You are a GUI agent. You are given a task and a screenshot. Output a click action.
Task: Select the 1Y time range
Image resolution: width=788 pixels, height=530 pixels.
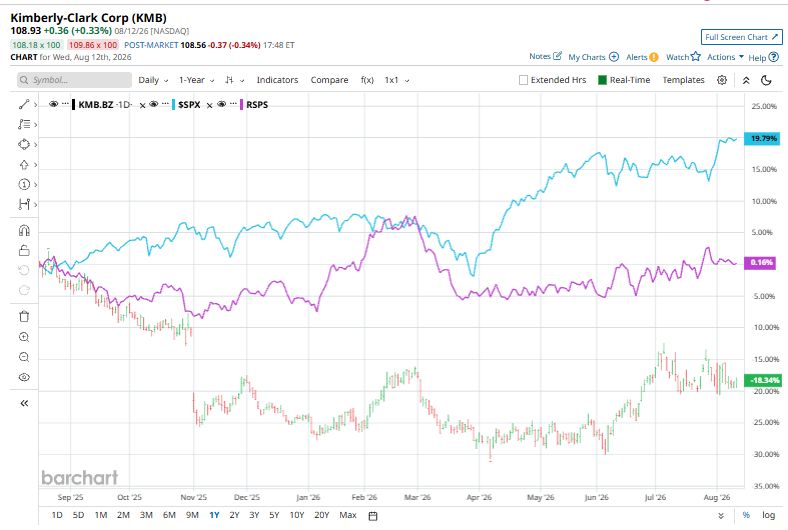point(214,515)
